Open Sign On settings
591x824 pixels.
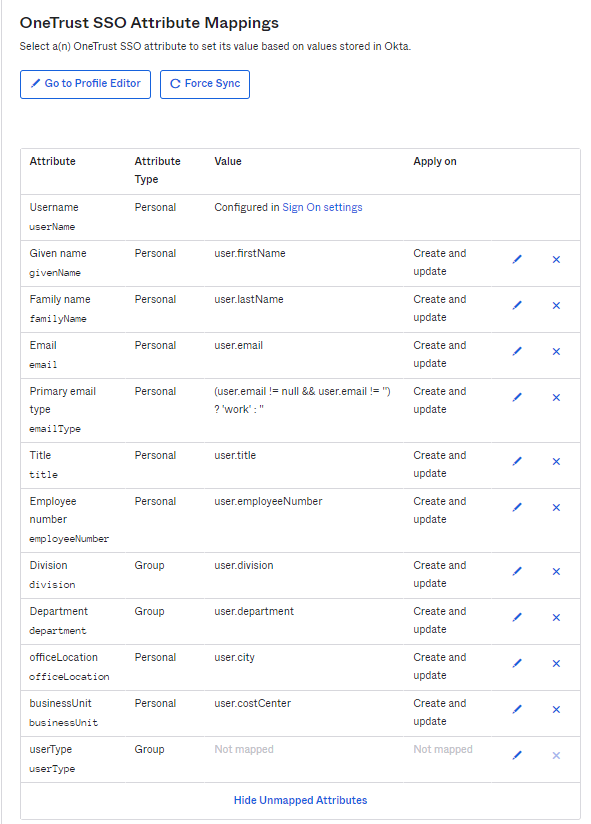320,207
